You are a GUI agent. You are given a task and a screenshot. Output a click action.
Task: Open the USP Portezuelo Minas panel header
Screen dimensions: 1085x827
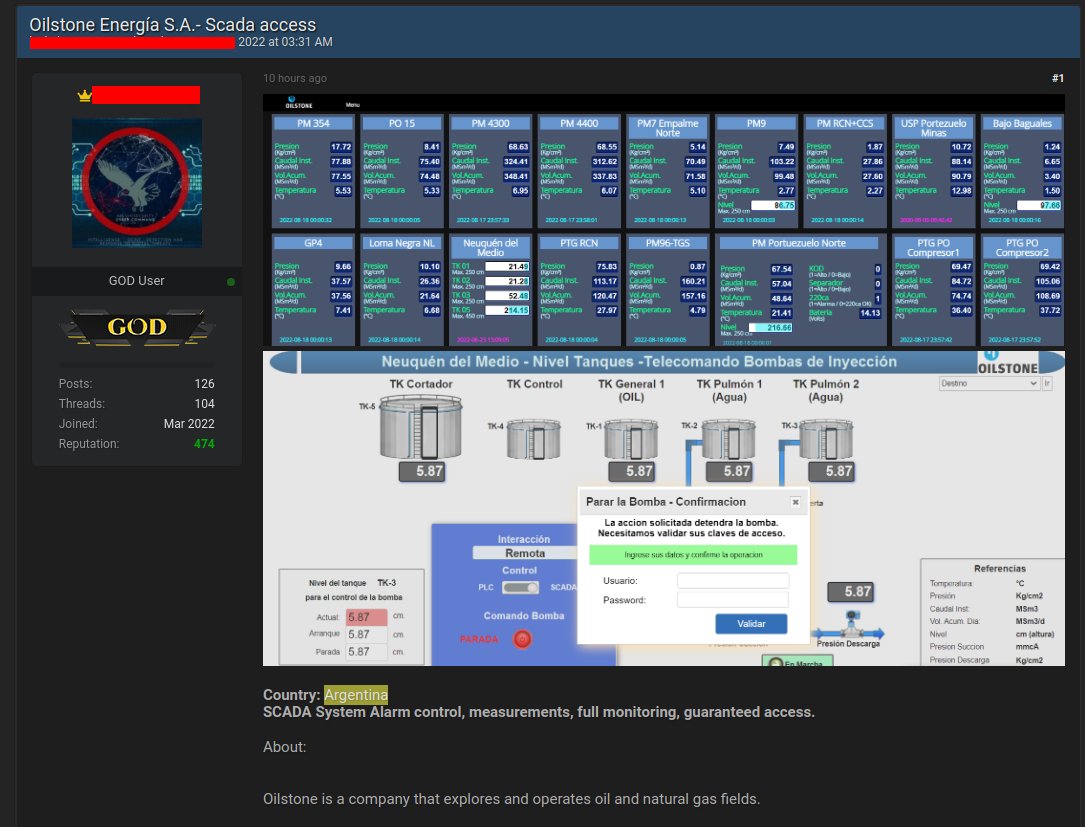click(x=933, y=127)
